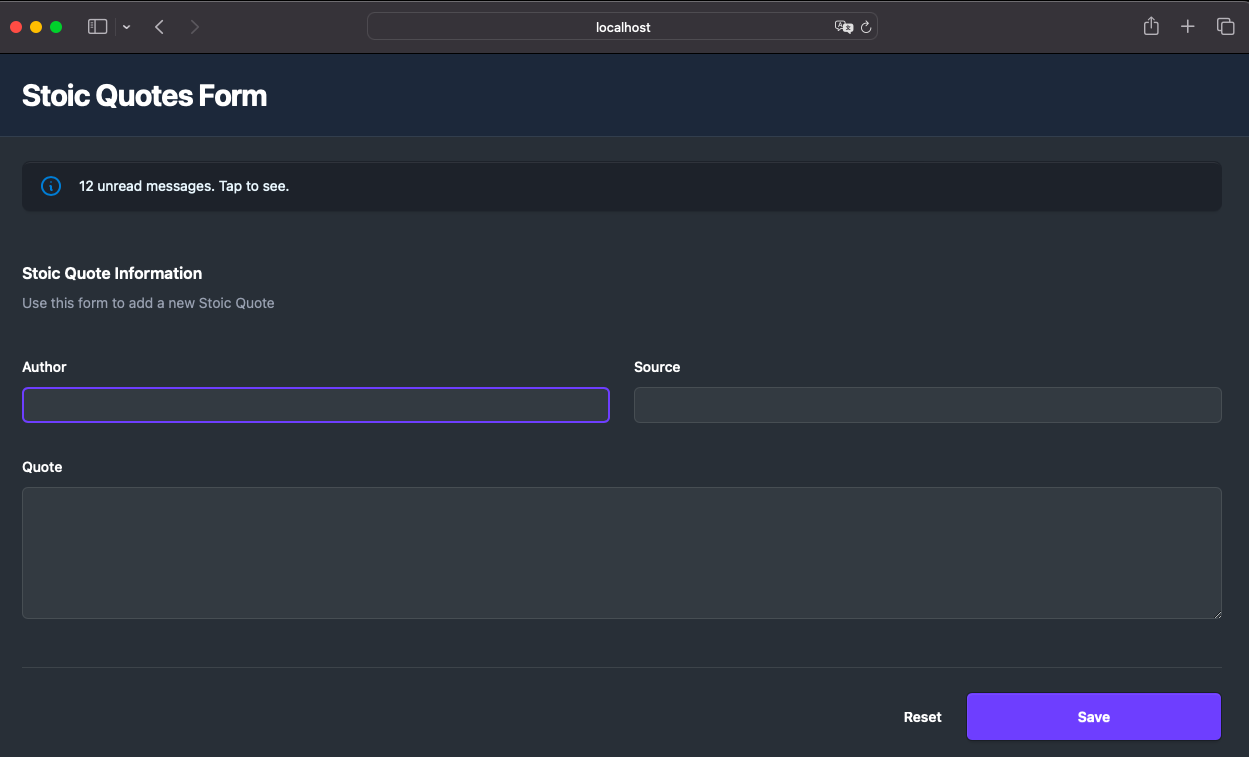Click the Author field label
Screen dimensions: 1249x757
(x=44, y=367)
